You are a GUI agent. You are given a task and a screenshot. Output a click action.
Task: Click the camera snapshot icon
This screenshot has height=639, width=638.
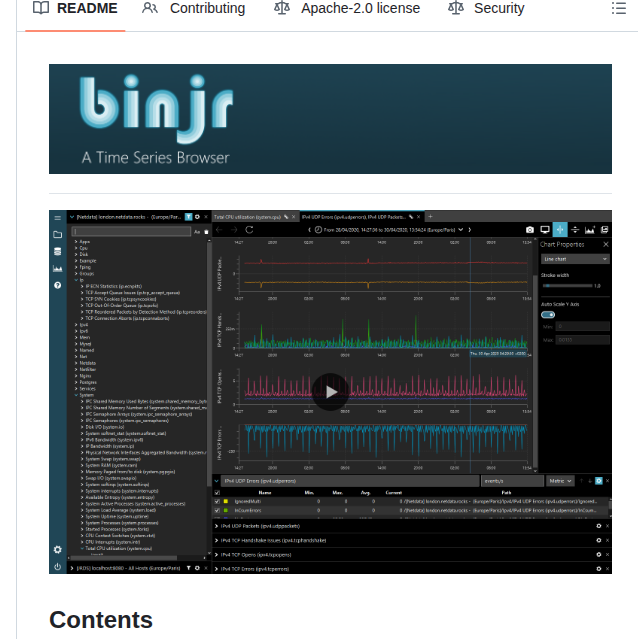pos(530,230)
